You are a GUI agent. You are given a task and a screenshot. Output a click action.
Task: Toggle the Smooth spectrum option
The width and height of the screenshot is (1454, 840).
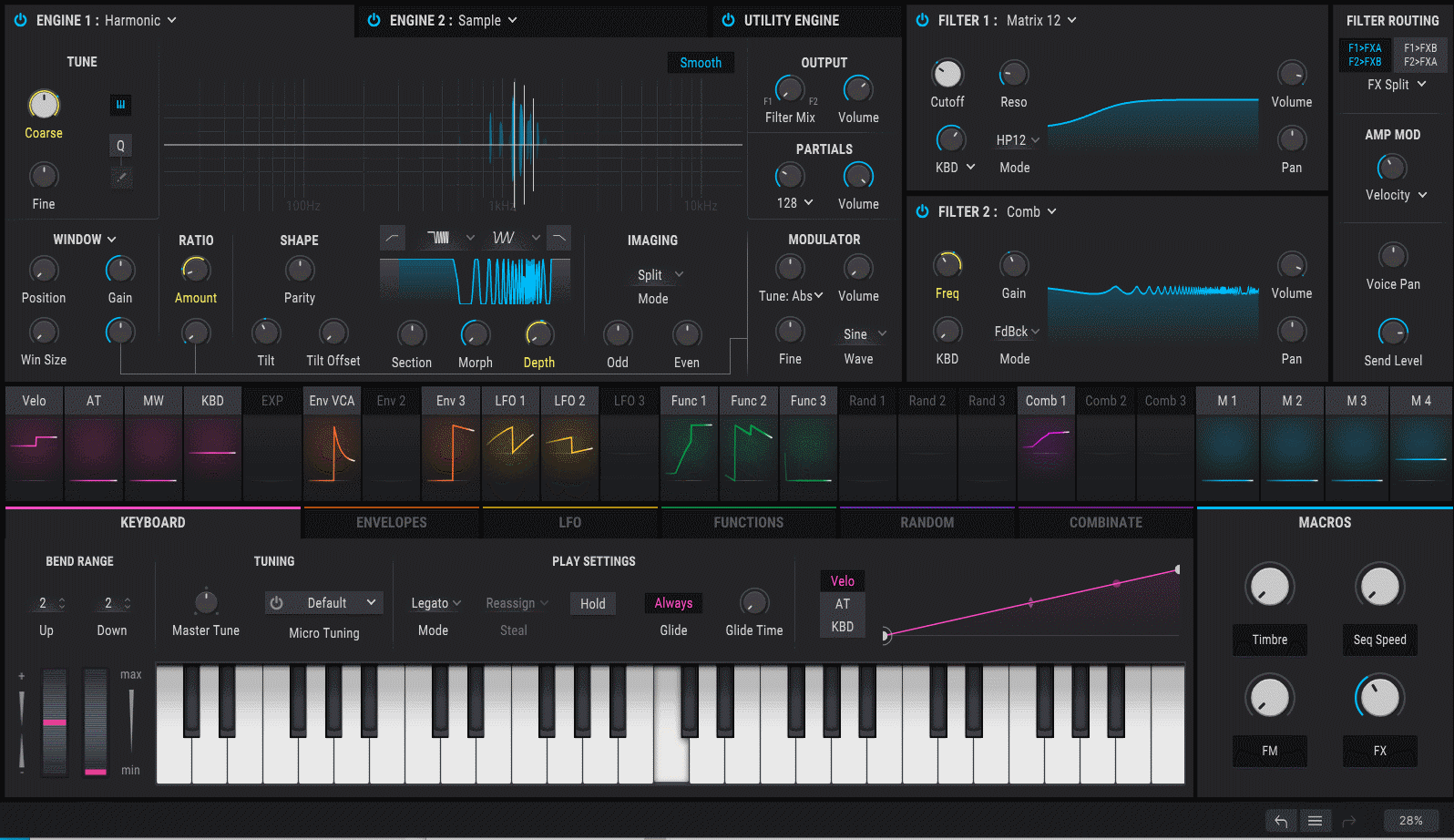click(x=701, y=62)
